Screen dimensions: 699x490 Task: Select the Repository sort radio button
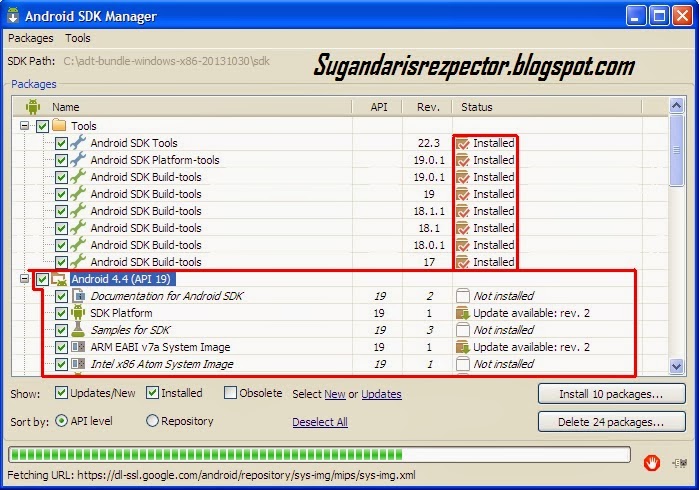(152, 420)
